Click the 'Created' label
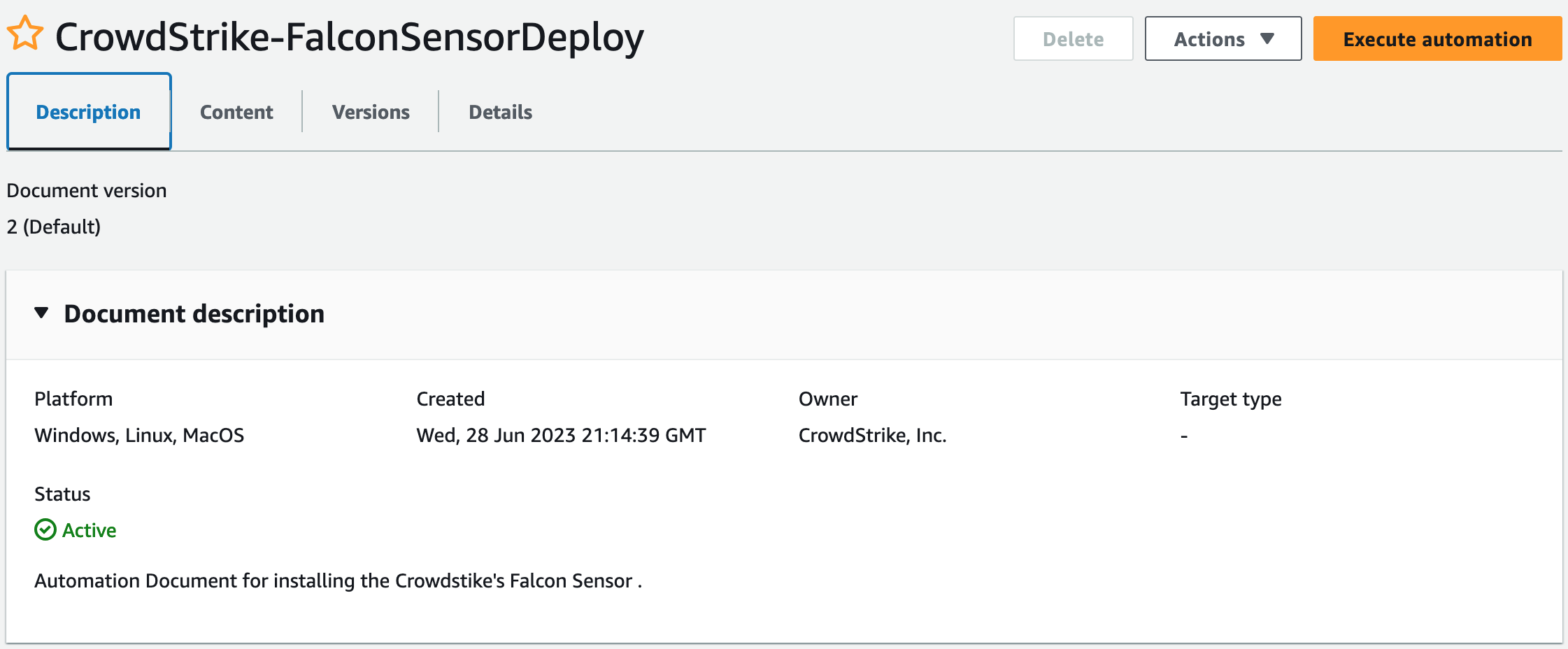The image size is (1568, 649). click(450, 399)
